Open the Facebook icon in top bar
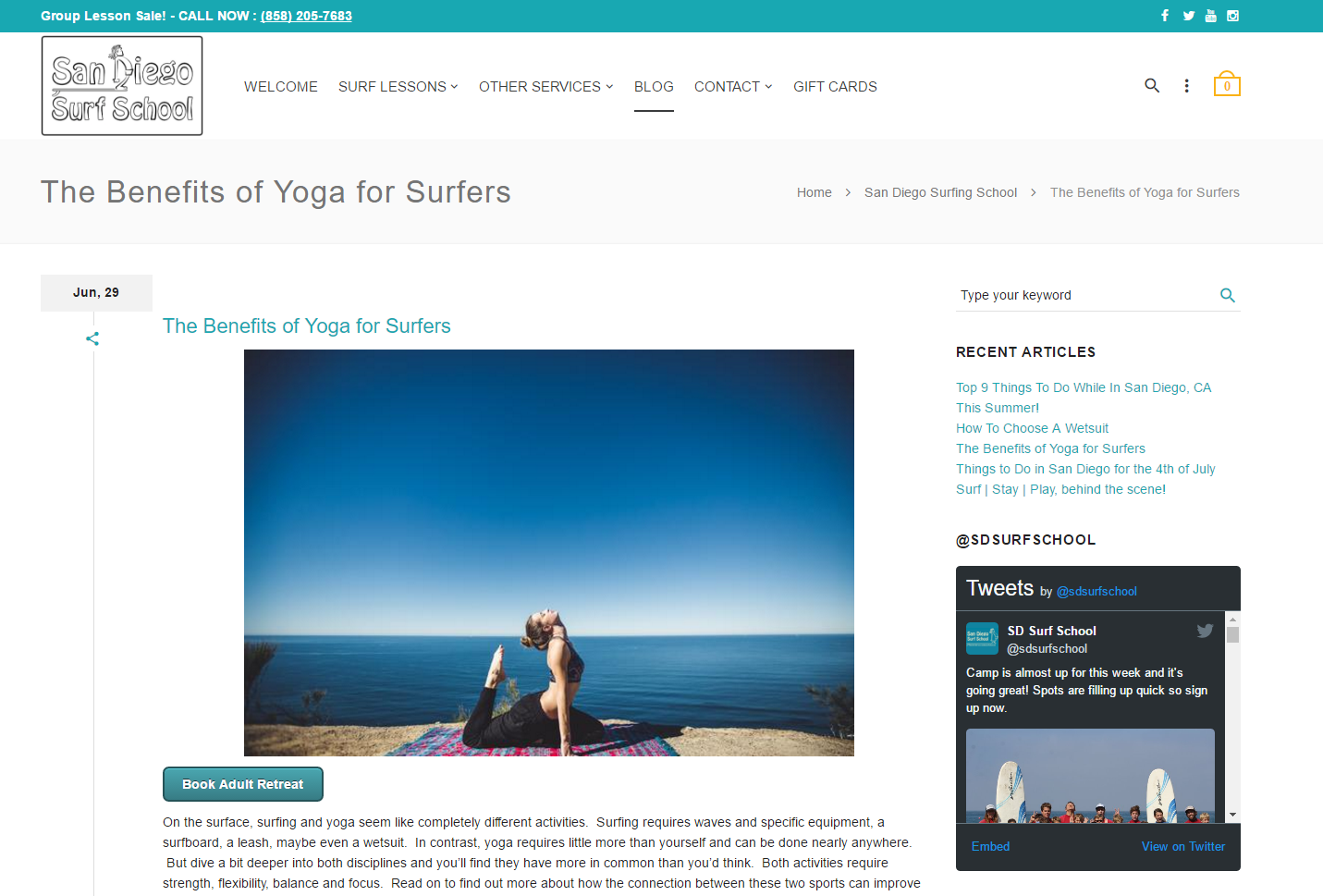 coord(1165,16)
